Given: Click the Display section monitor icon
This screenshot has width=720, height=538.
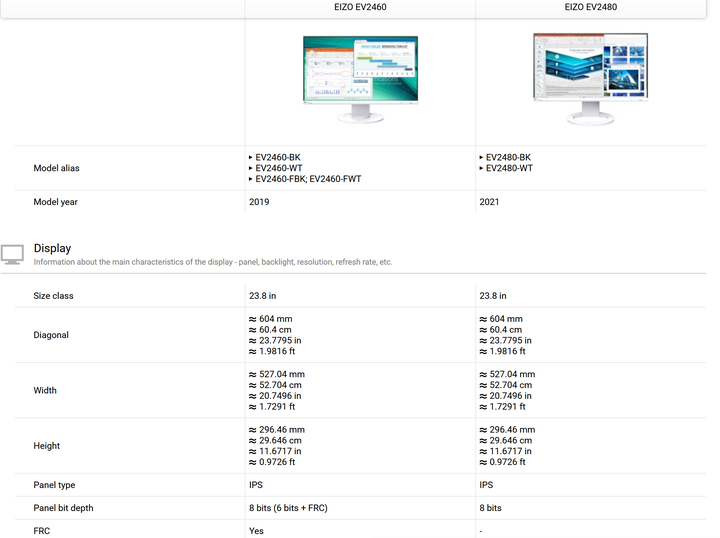Looking at the screenshot, I should [x=12, y=255].
